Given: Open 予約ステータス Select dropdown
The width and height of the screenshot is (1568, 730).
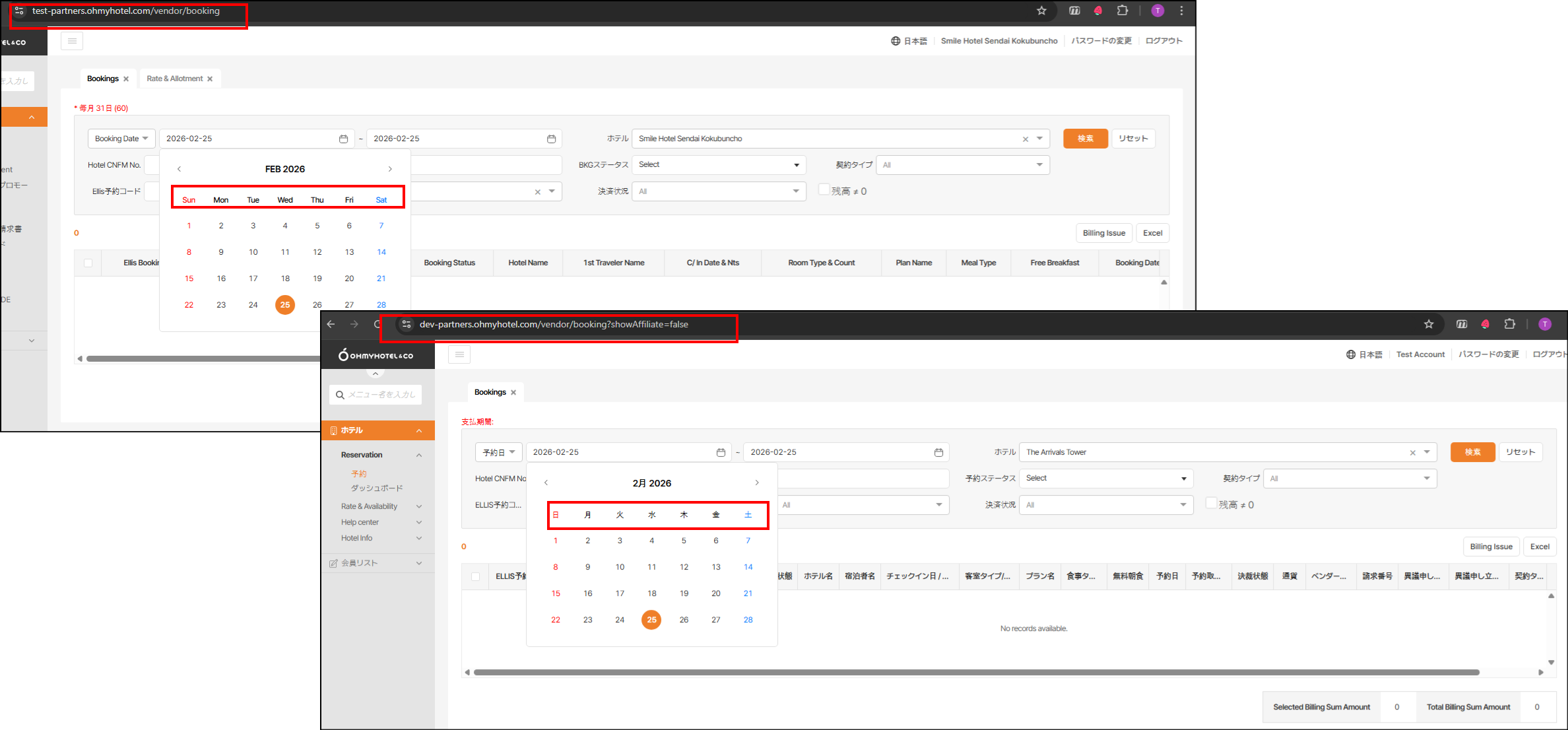Looking at the screenshot, I should point(1105,479).
